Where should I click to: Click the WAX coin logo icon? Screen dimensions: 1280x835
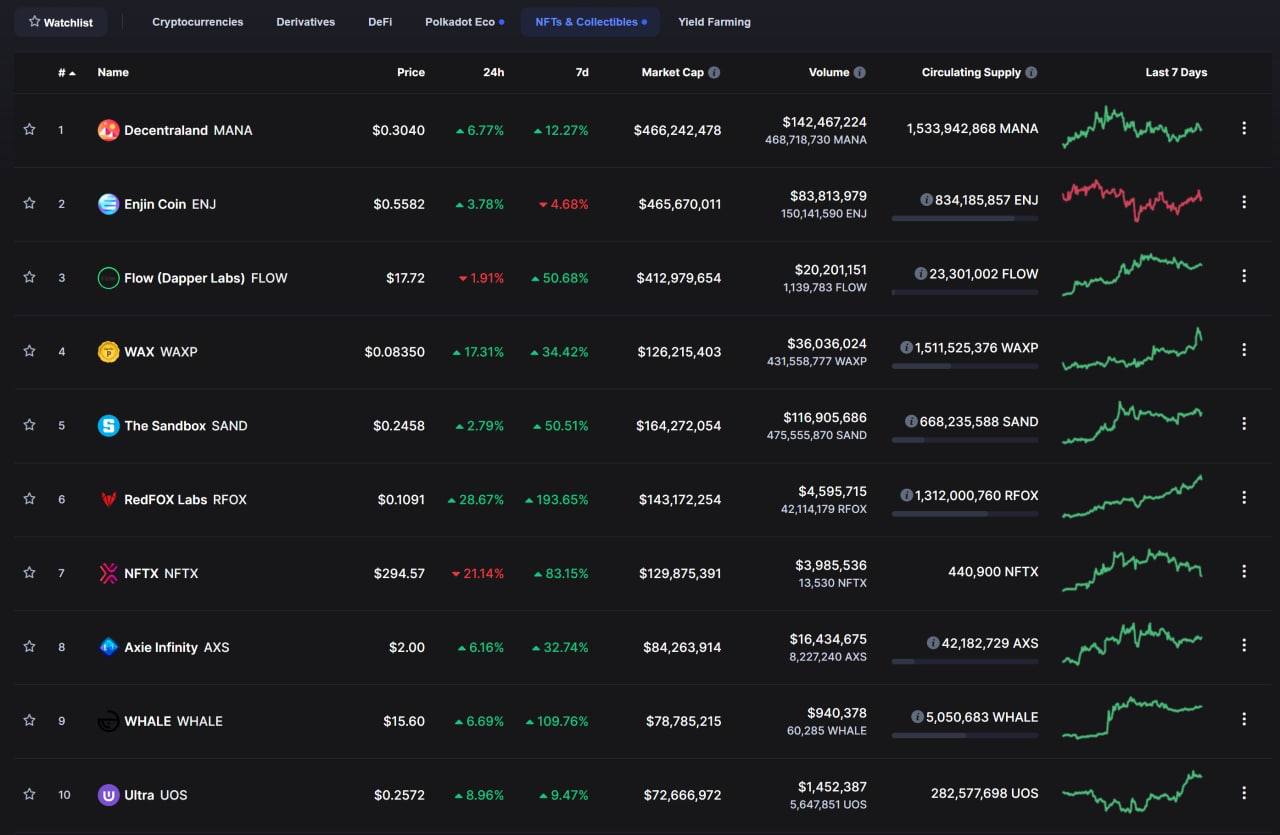108,352
